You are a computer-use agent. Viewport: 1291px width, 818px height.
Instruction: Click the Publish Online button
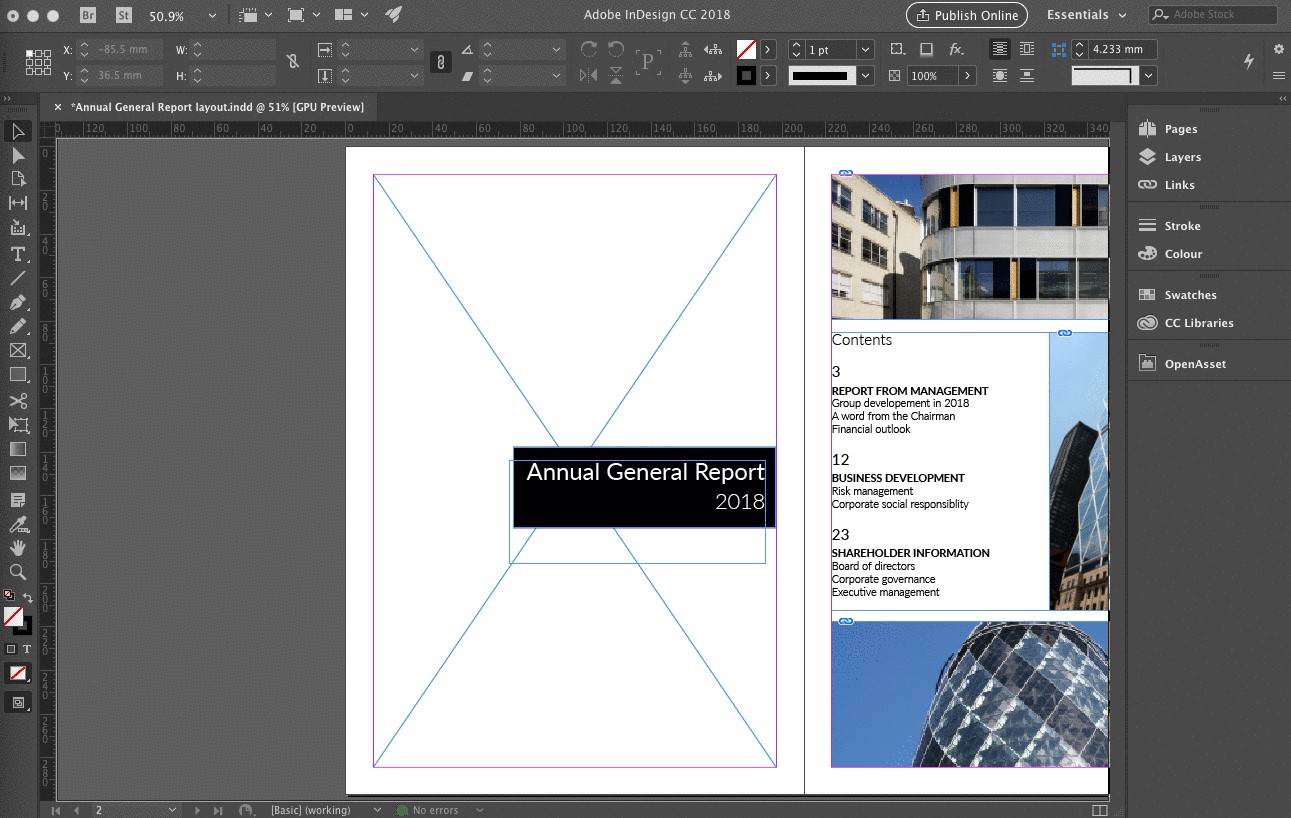pos(966,15)
